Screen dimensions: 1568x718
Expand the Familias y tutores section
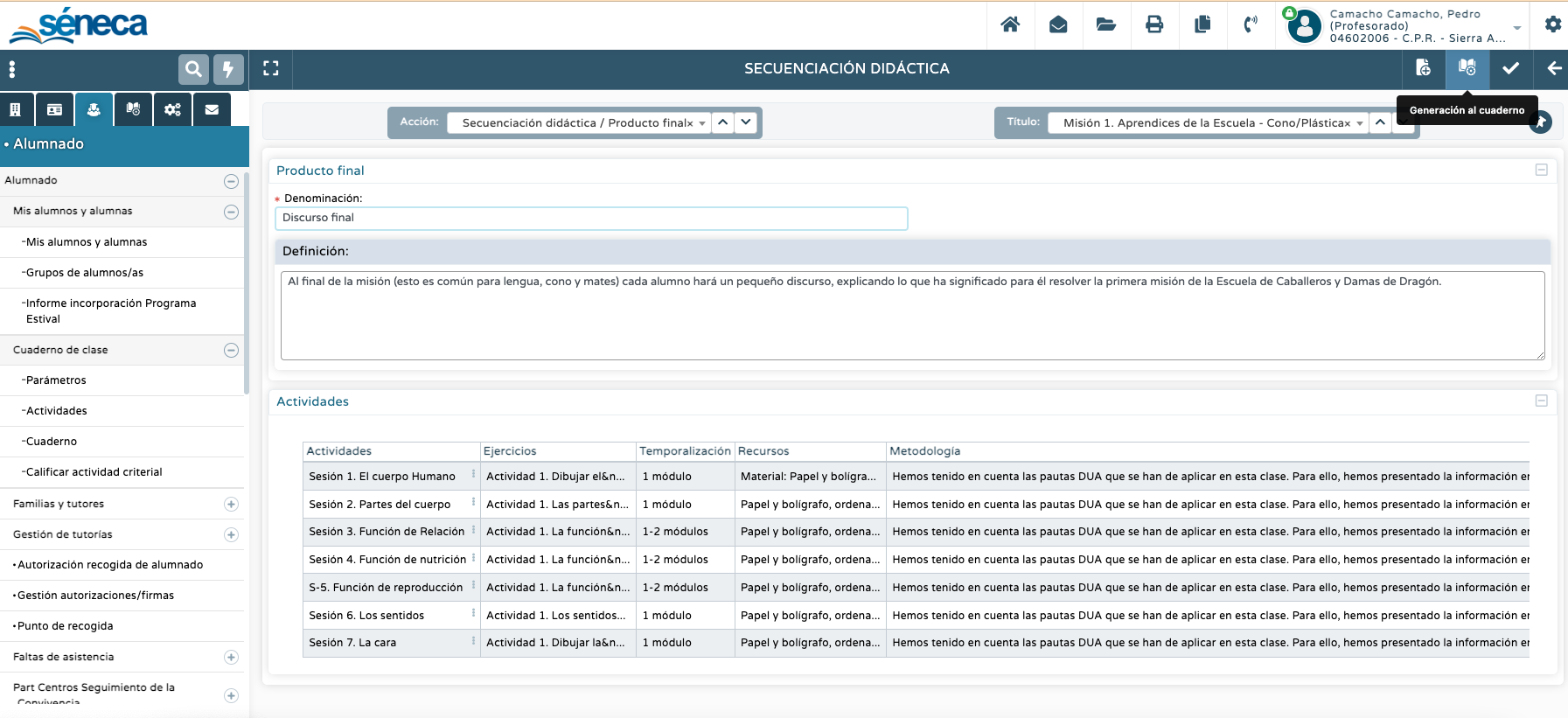click(x=231, y=504)
